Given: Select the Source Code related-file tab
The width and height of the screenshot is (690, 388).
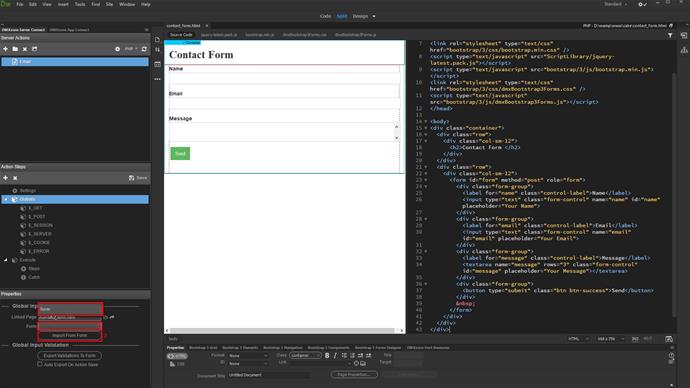Looking at the screenshot, I should (181, 35).
